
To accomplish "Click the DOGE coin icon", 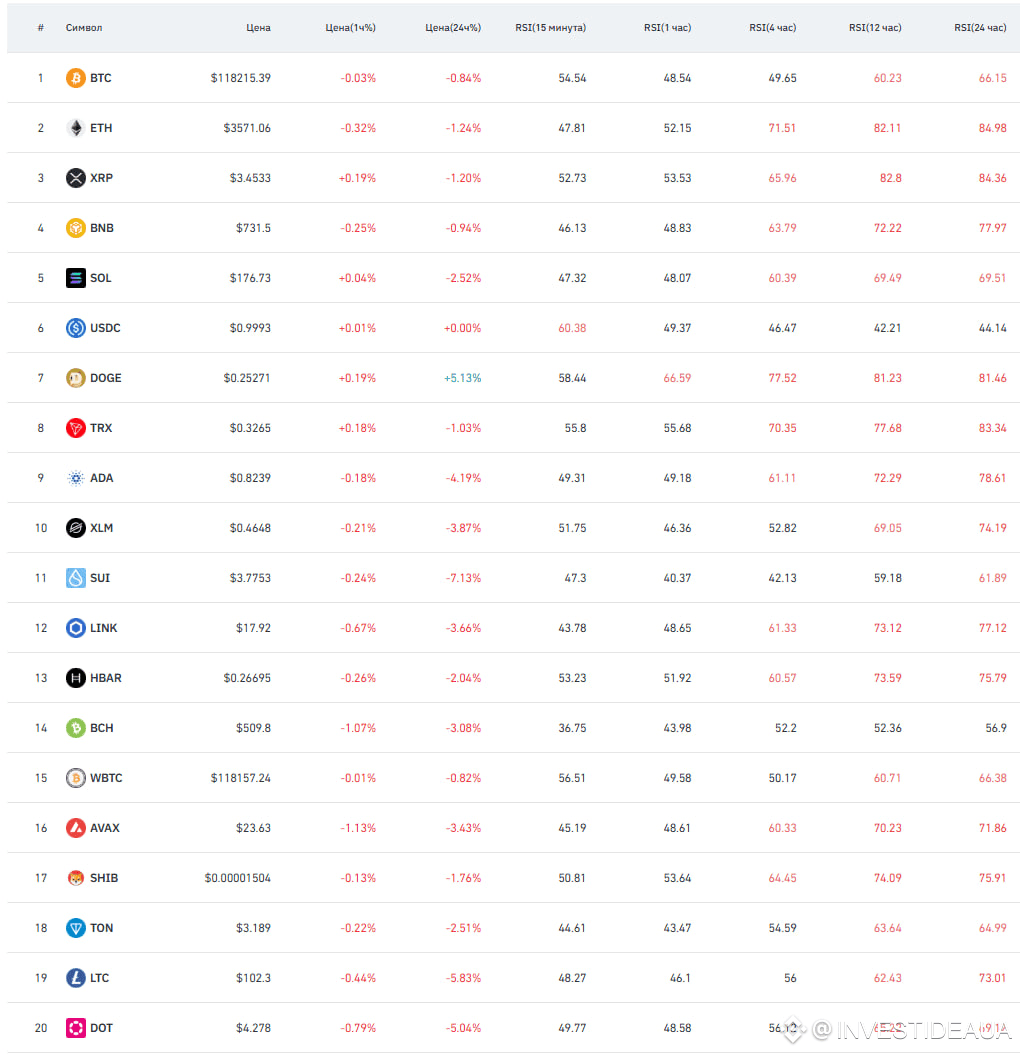I will 75,378.
